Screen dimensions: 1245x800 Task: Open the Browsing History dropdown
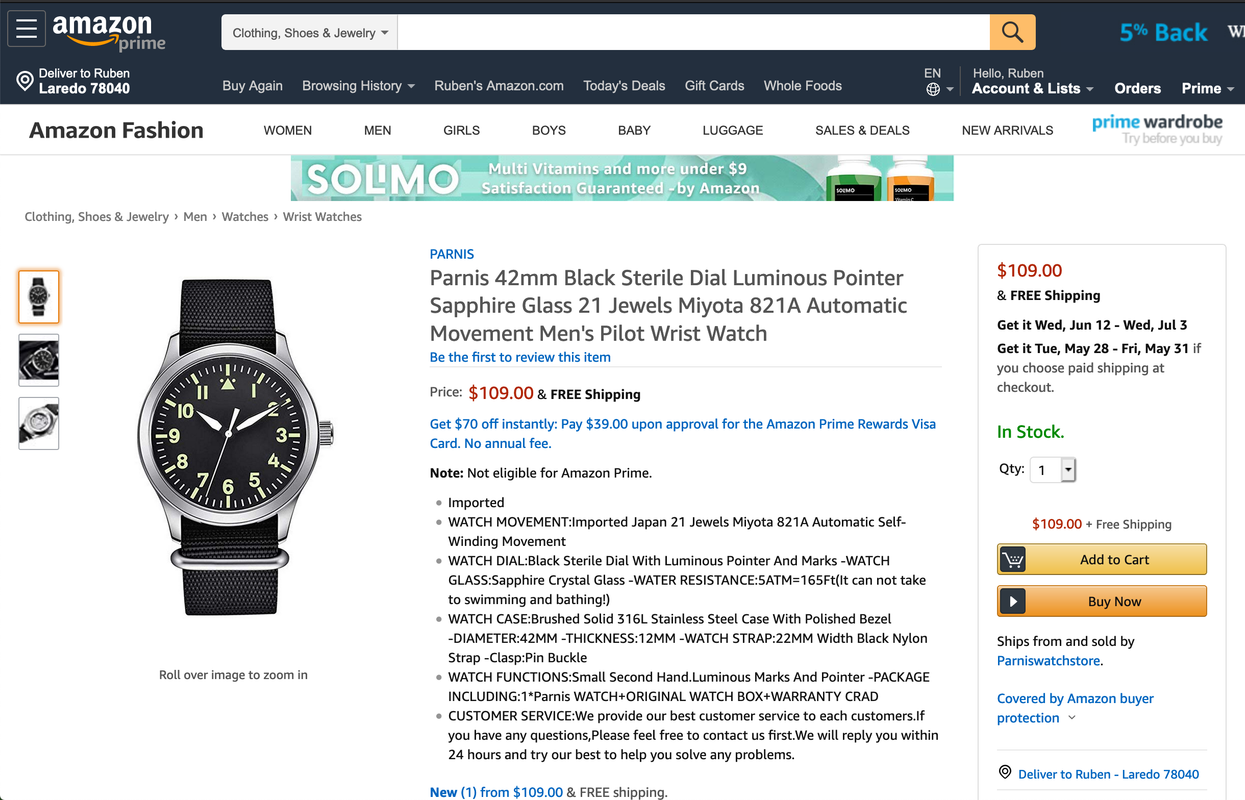pyautogui.click(x=358, y=86)
